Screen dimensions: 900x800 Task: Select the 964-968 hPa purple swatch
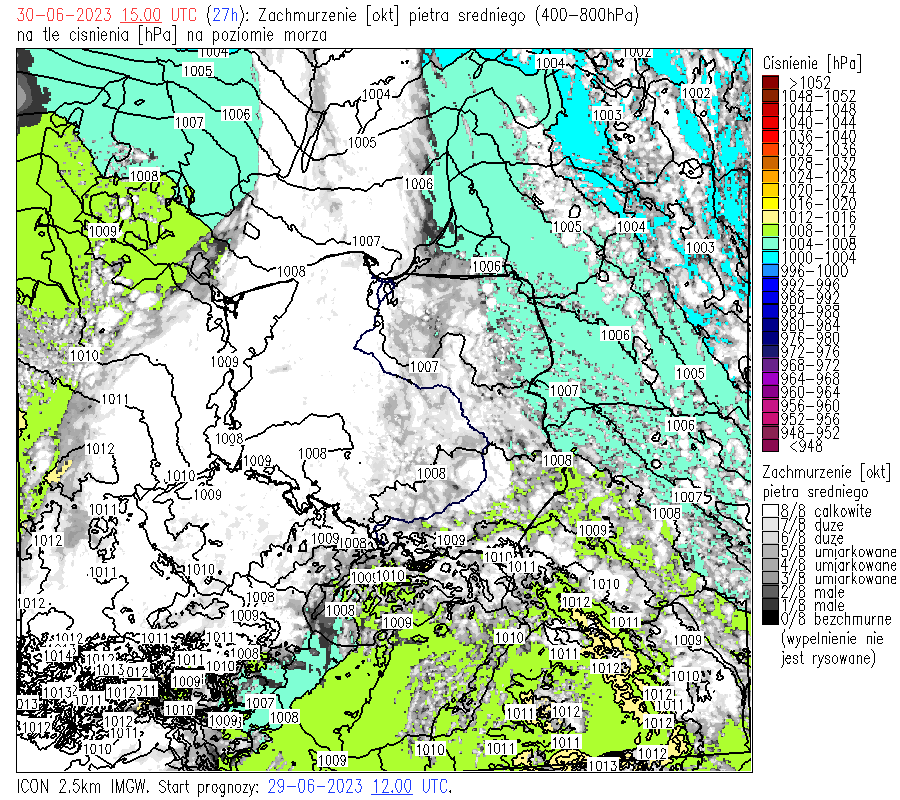[770, 379]
